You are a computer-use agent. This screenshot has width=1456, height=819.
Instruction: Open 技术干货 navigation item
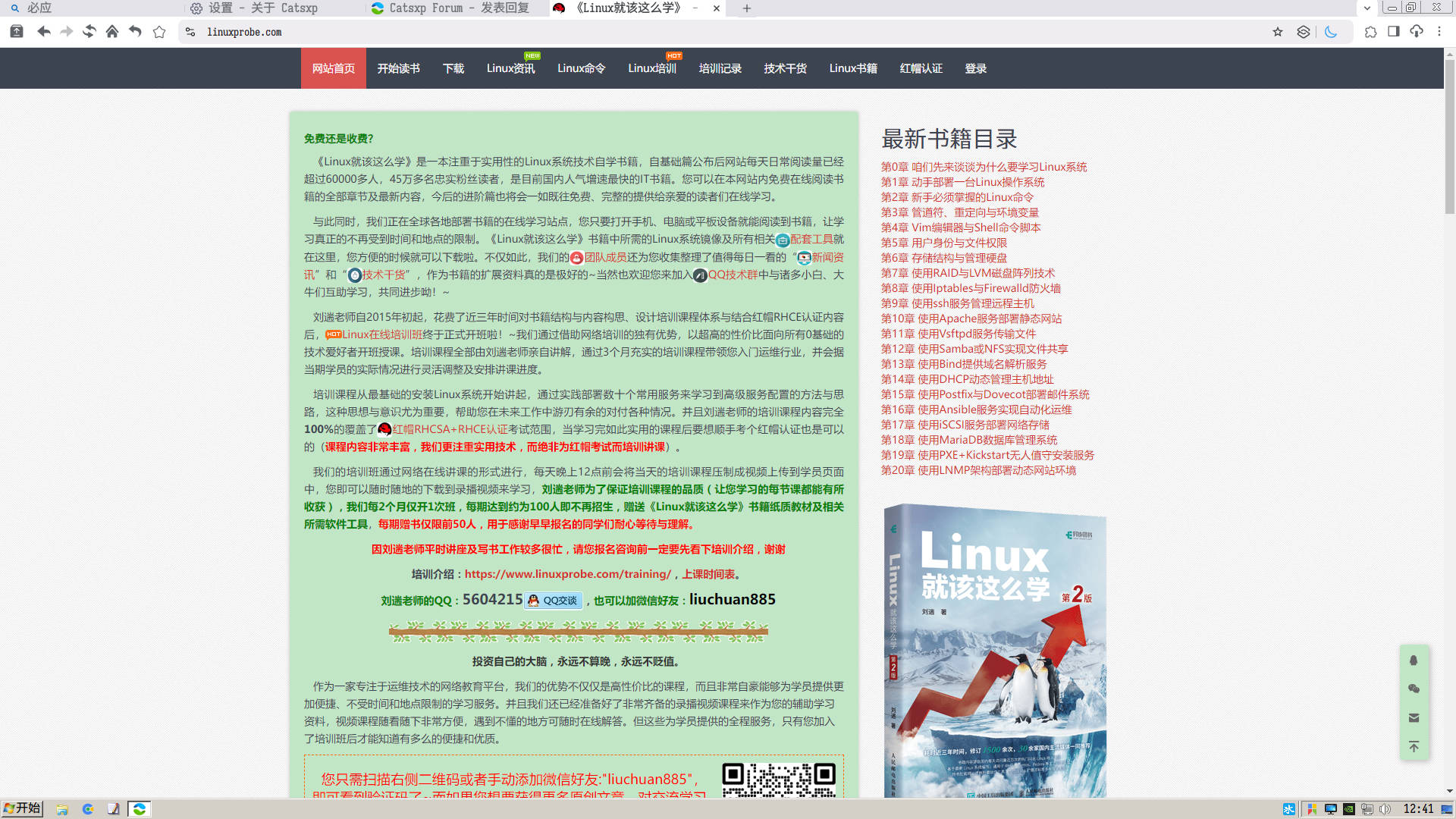[786, 68]
